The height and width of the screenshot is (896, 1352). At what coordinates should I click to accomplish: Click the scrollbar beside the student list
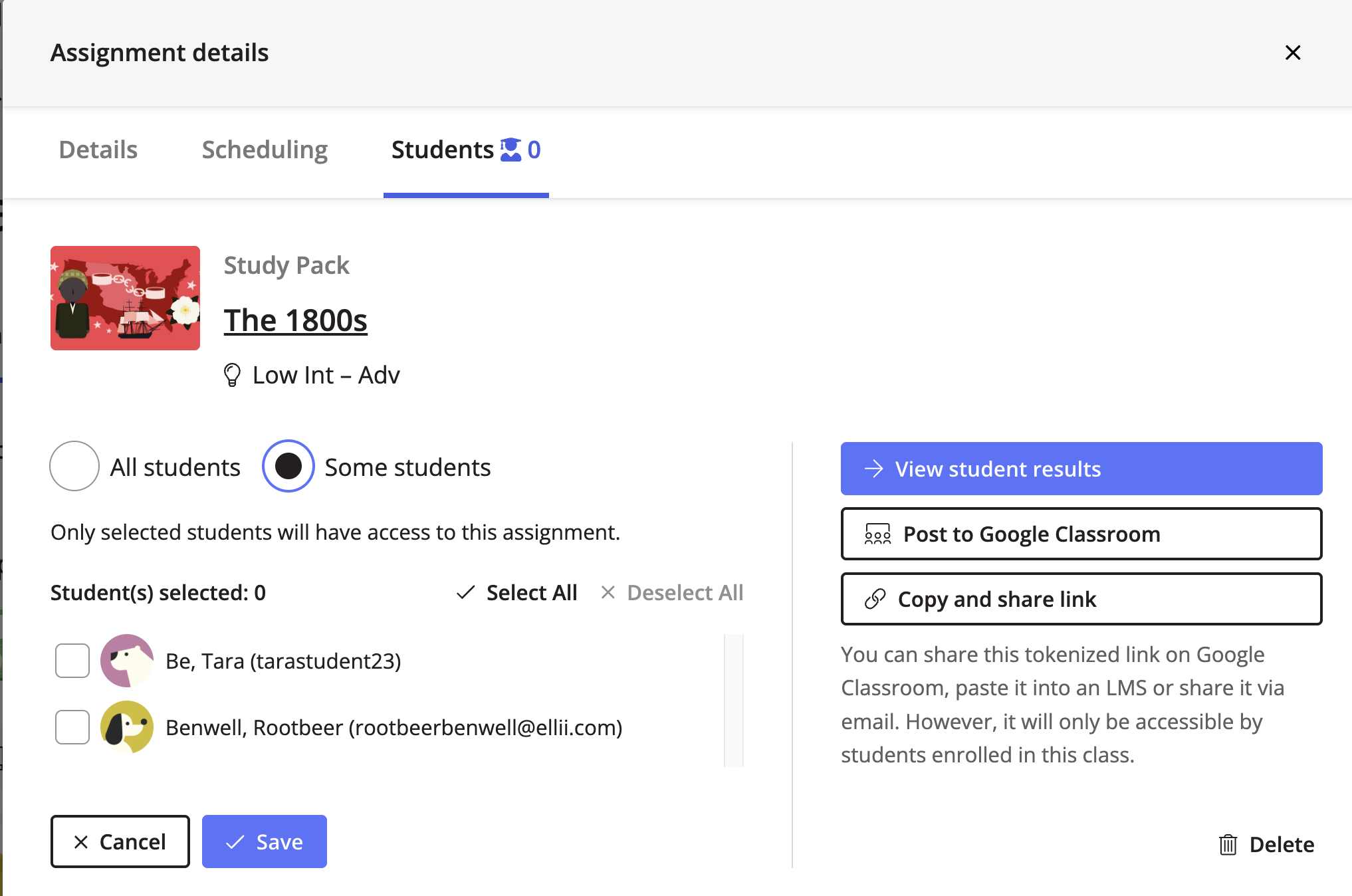pyautogui.click(x=734, y=698)
